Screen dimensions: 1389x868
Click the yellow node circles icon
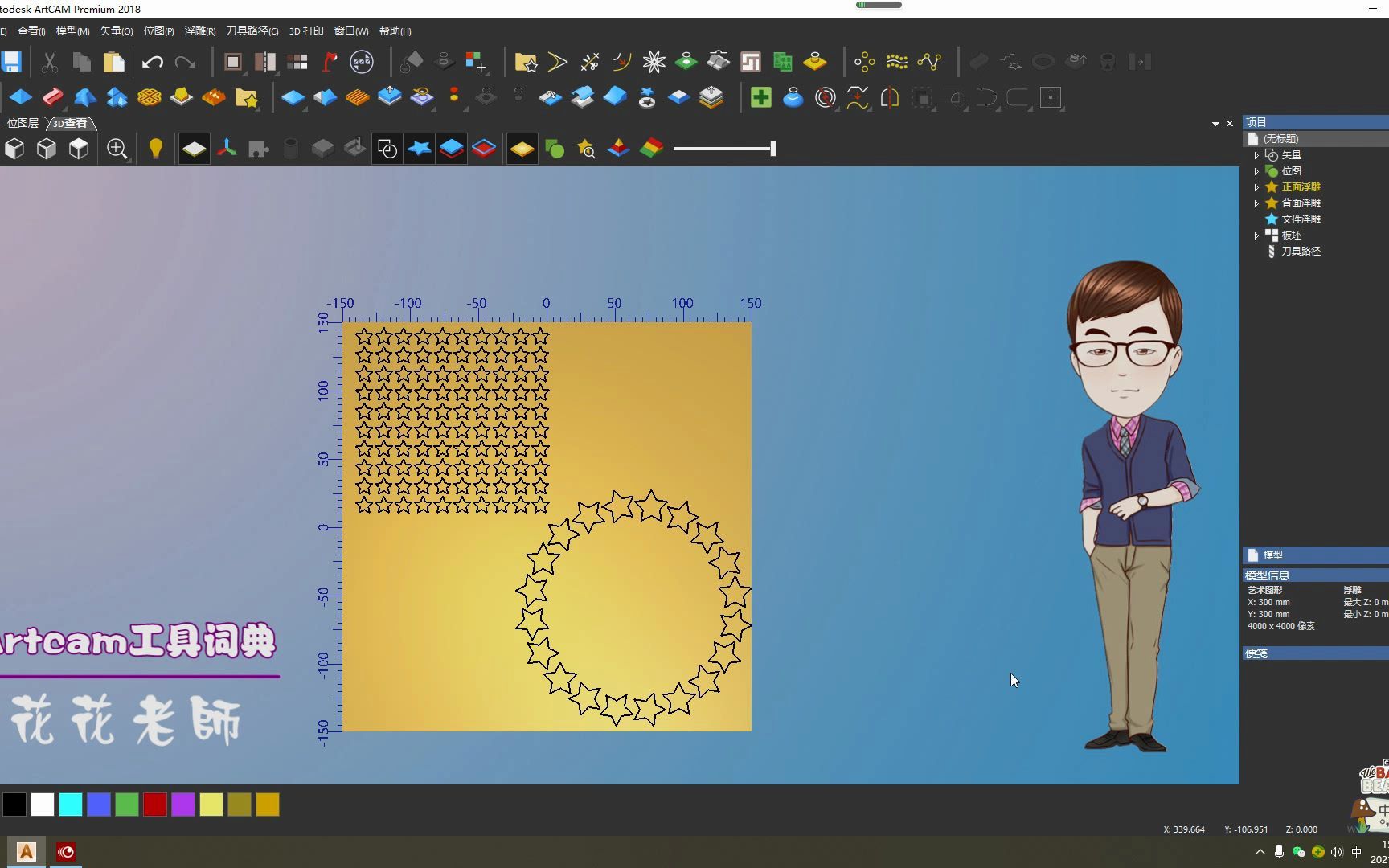coord(865,62)
